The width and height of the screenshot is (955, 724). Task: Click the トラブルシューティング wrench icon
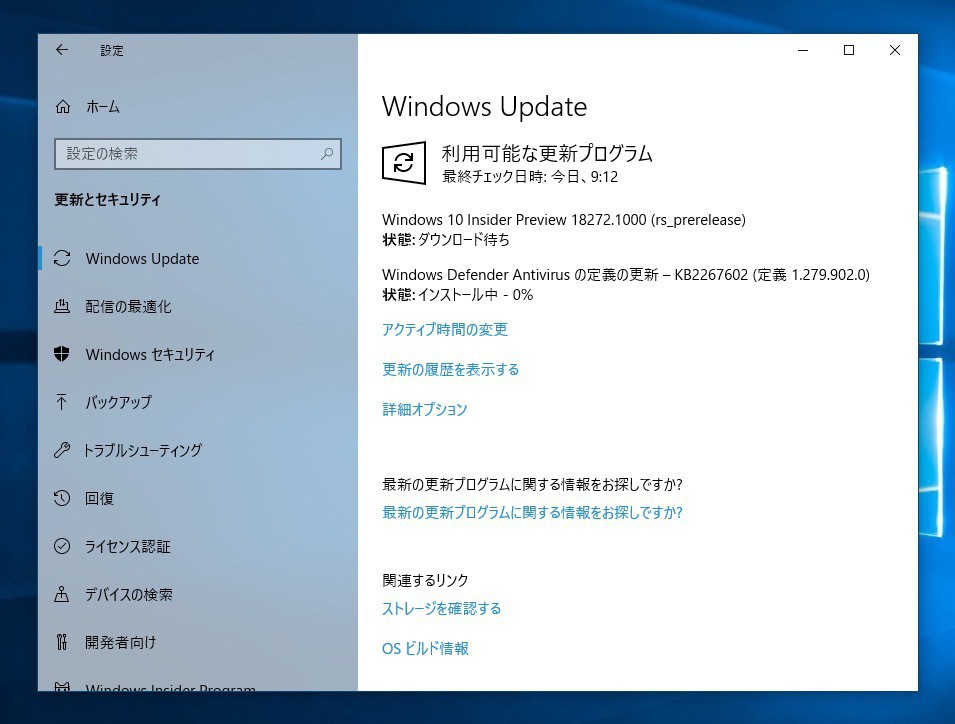pyautogui.click(x=62, y=450)
